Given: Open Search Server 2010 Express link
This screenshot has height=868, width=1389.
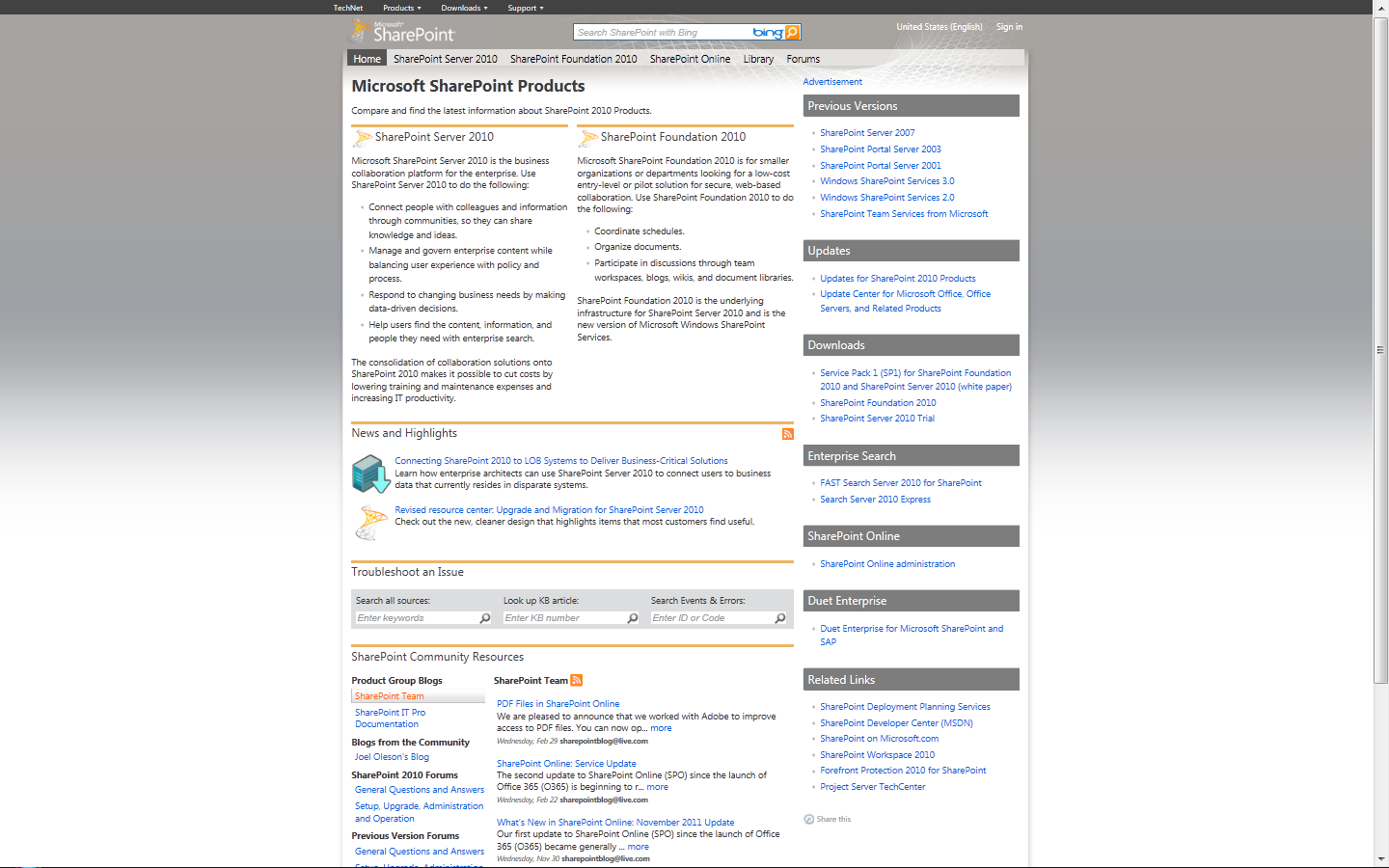Looking at the screenshot, I should click(x=875, y=500).
